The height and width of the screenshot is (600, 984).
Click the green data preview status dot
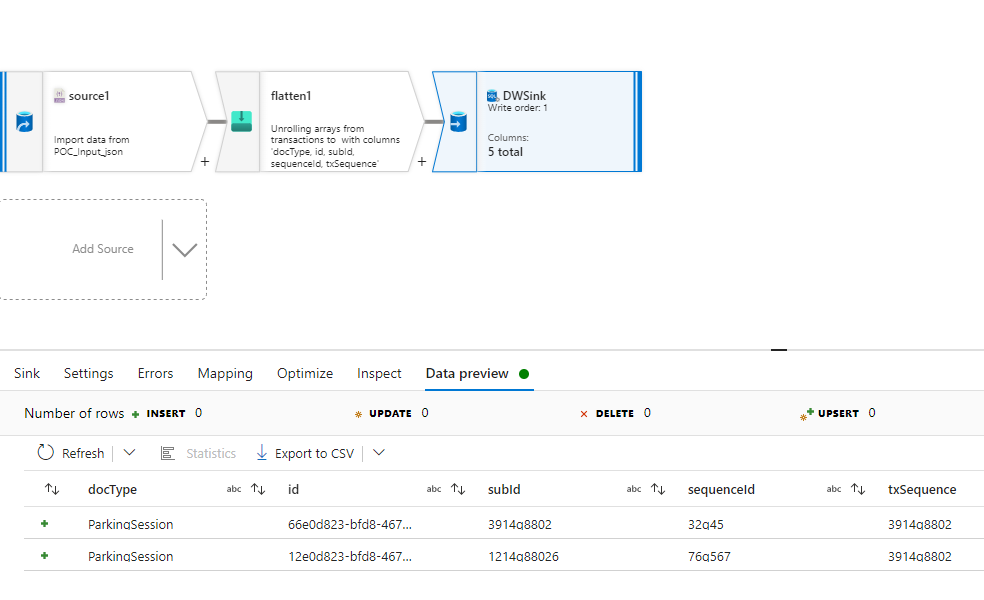524,374
